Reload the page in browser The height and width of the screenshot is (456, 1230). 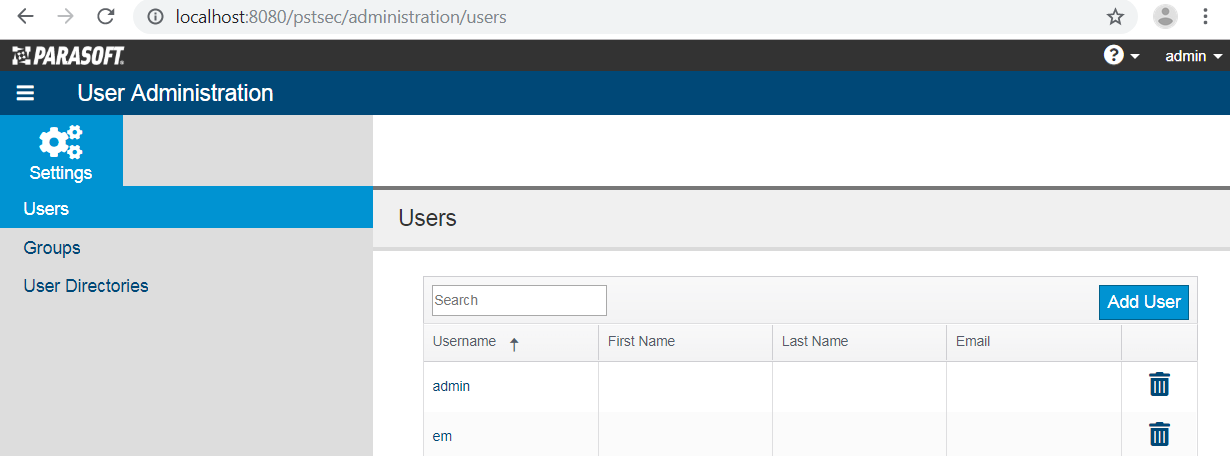click(105, 17)
